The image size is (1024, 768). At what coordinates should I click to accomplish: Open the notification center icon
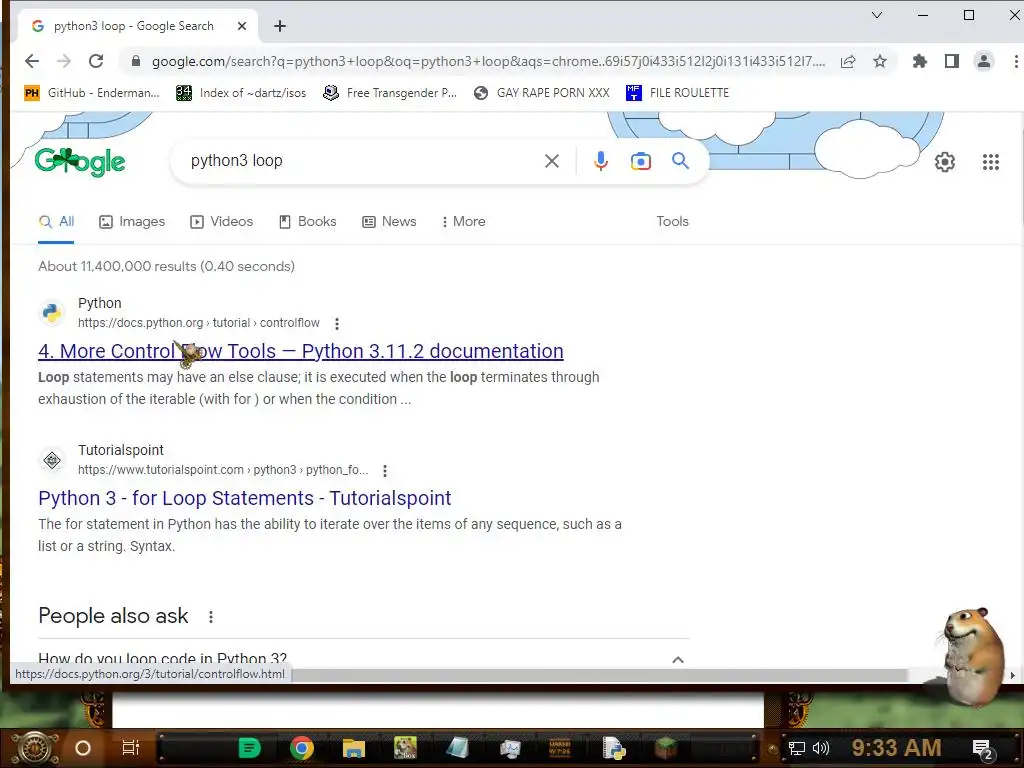982,749
